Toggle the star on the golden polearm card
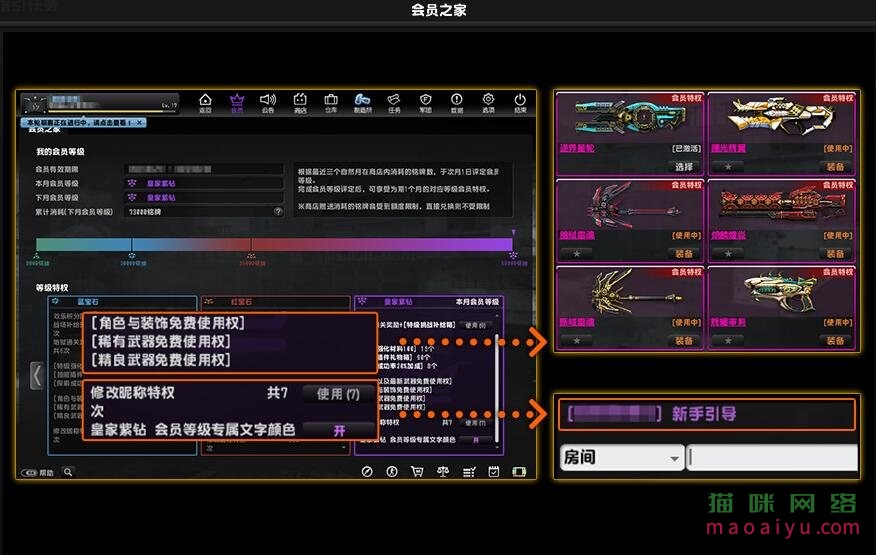 pyautogui.click(x=577, y=340)
